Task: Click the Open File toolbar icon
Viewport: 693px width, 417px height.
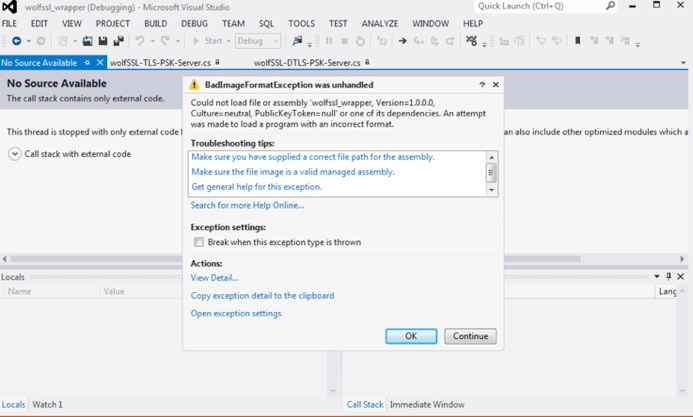Action: point(88,41)
